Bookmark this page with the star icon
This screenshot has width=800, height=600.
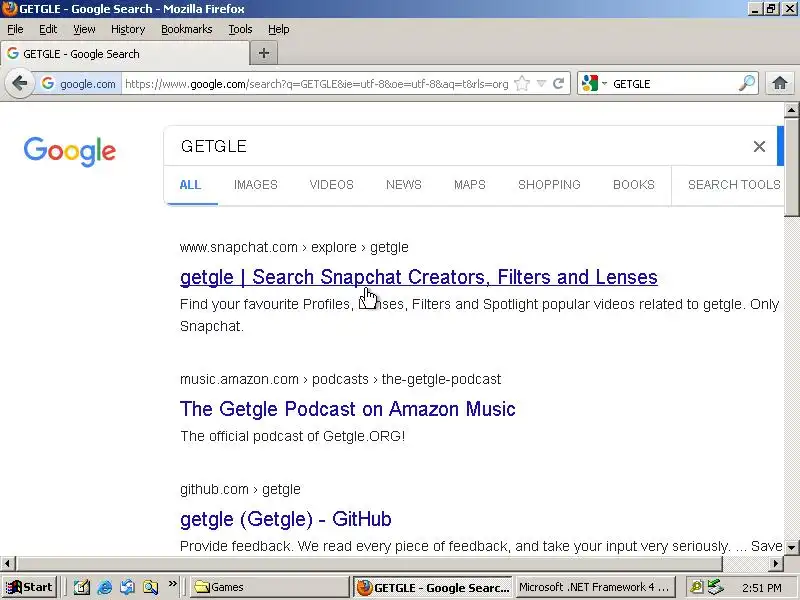(x=522, y=84)
